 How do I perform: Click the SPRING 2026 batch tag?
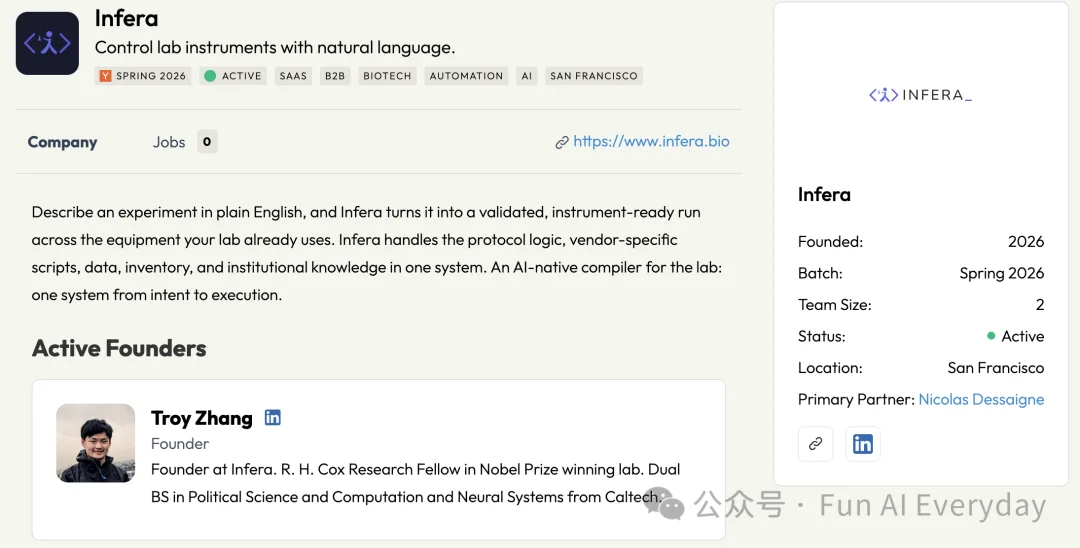coord(143,76)
